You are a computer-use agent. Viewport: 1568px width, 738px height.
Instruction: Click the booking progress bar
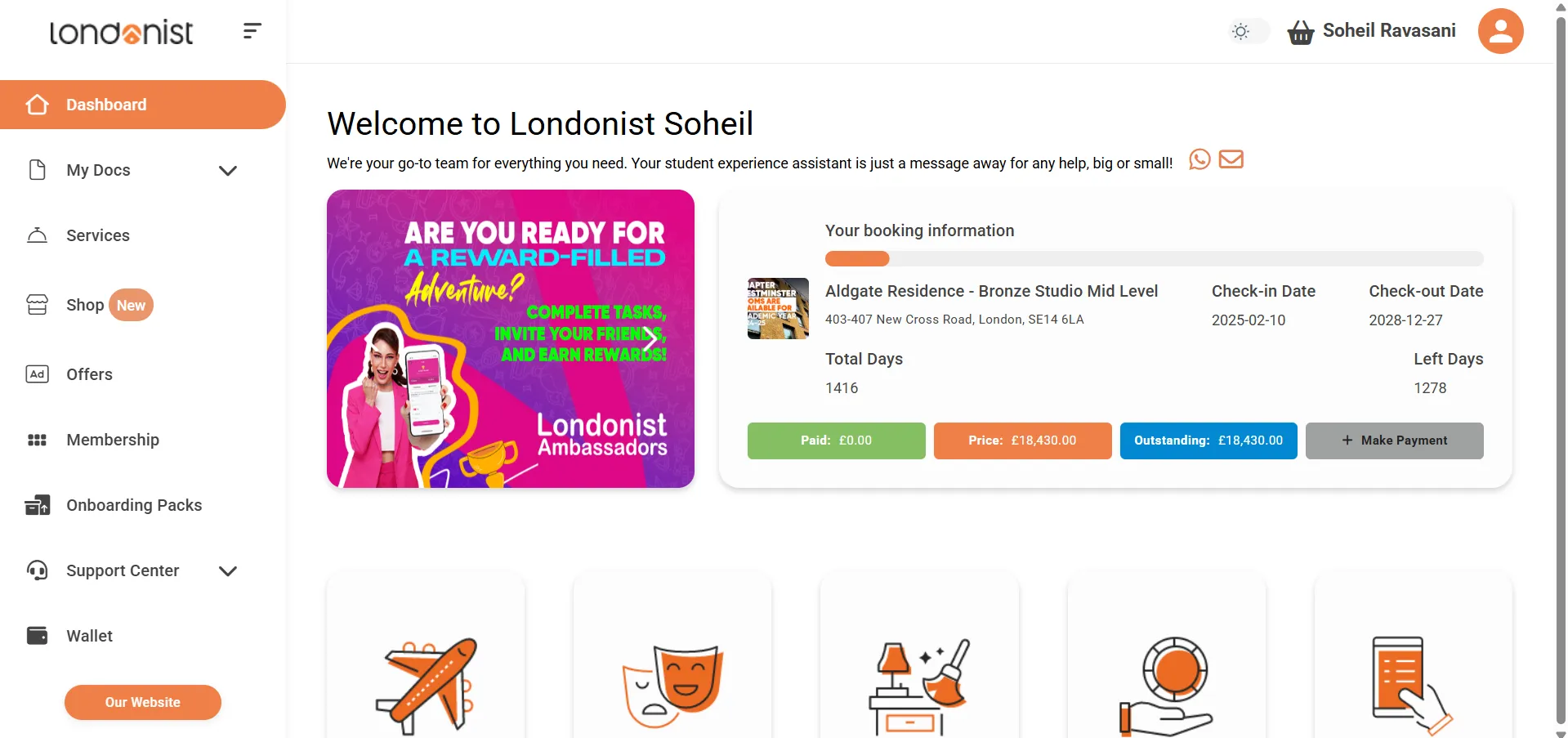pos(1153,258)
